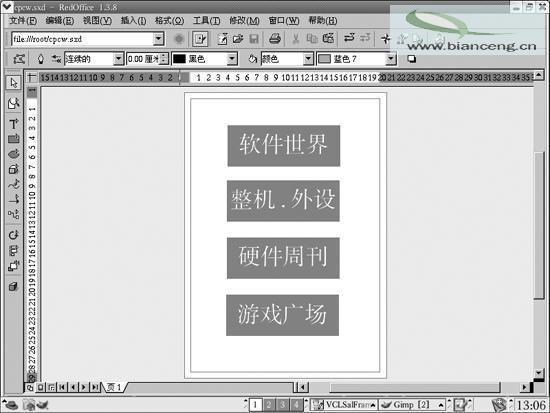The width and height of the screenshot is (550, 413).
Task: Open the 格式(O) menu
Action: pos(169,21)
